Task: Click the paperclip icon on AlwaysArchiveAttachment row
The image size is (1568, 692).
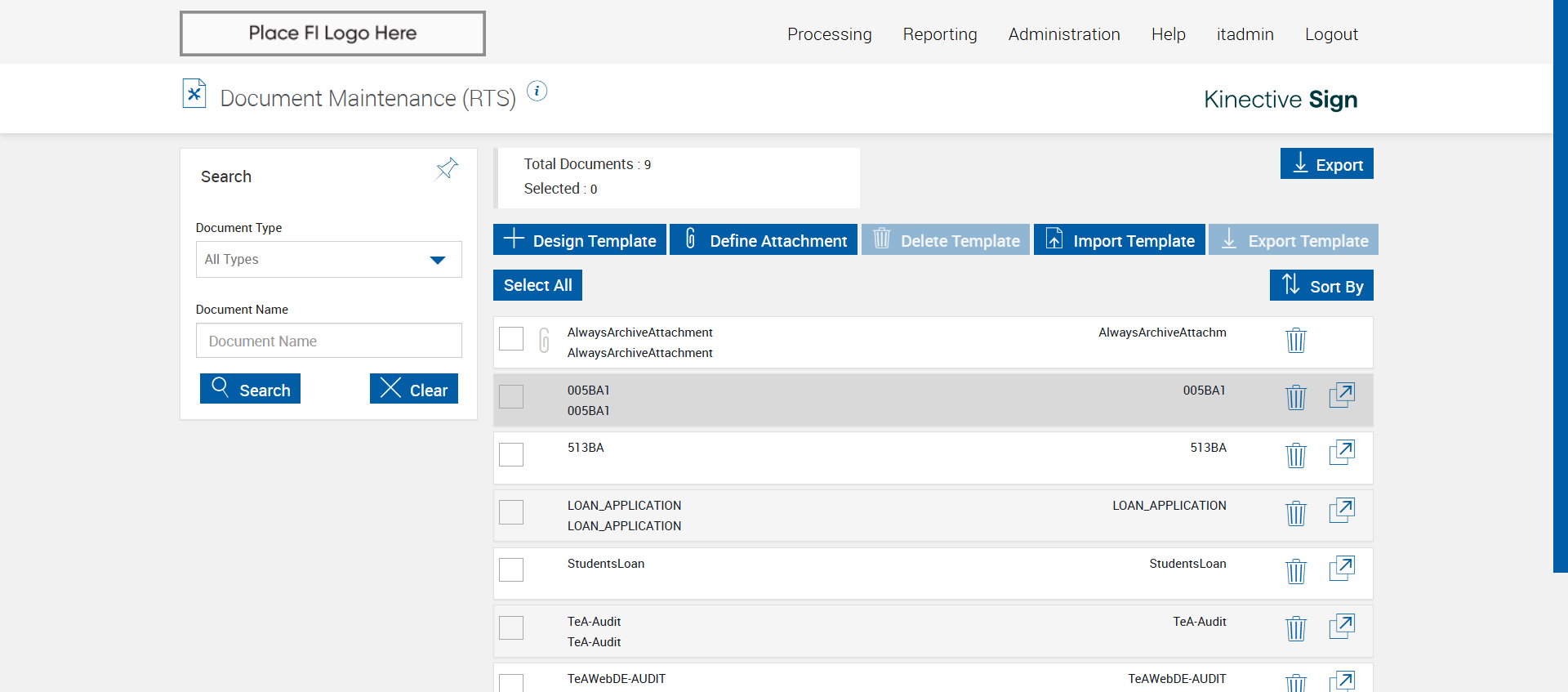Action: coord(544,340)
